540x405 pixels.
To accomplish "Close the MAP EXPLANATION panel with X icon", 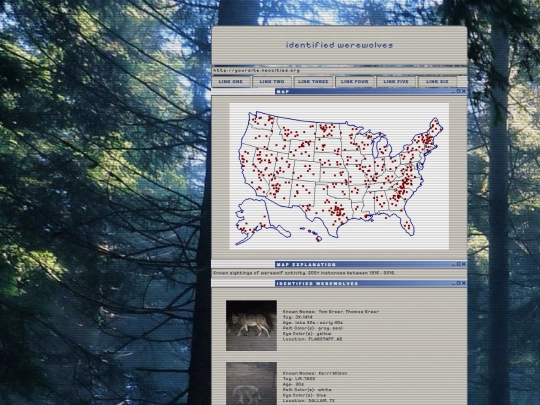I will [x=464, y=264].
